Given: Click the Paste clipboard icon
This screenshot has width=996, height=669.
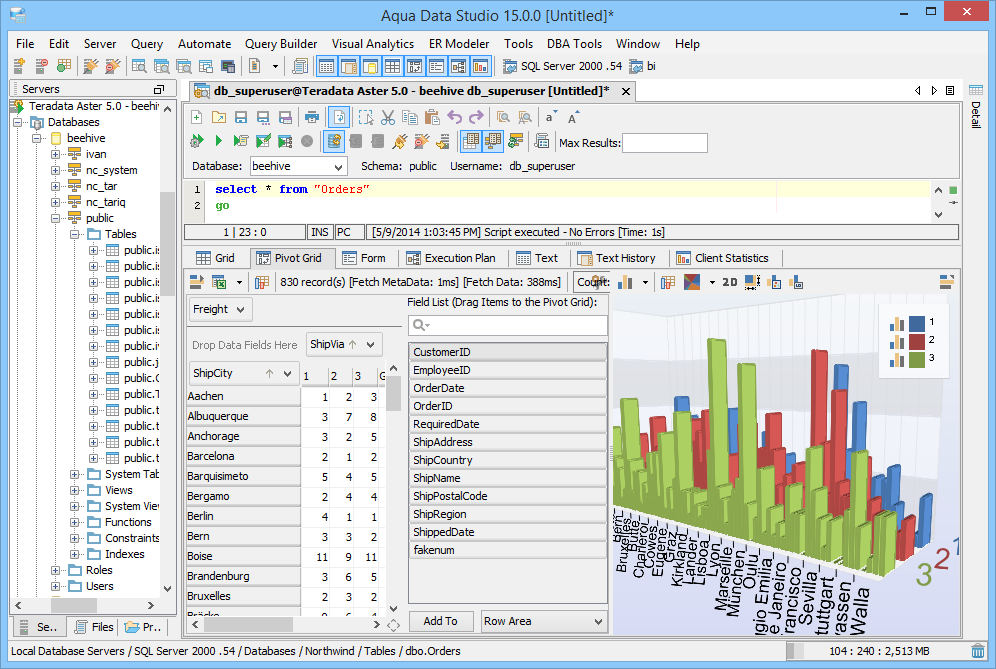Looking at the screenshot, I should (432, 118).
